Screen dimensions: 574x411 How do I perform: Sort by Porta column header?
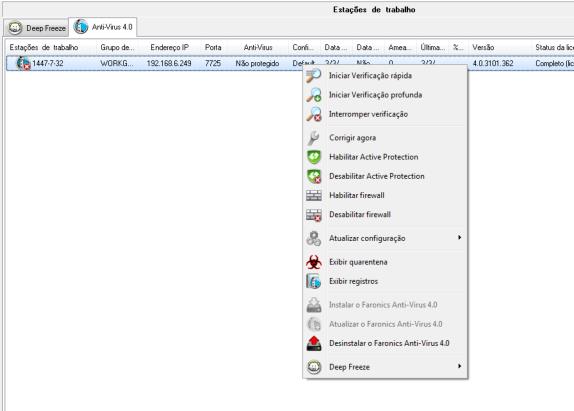pos(213,48)
